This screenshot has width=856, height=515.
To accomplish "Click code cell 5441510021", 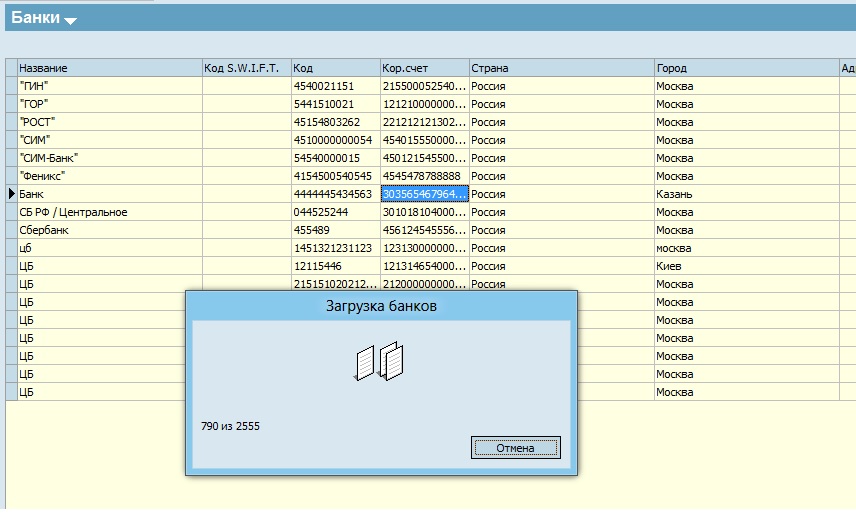I will pyautogui.click(x=336, y=104).
